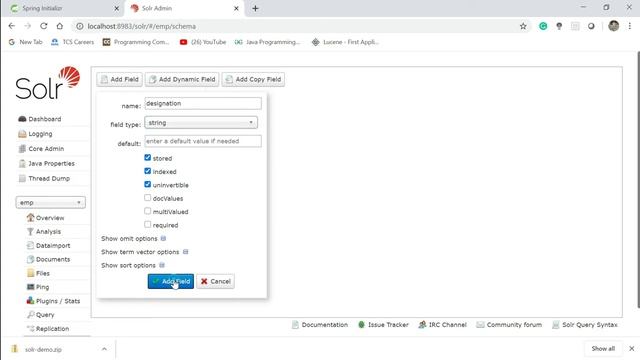Navigate back in browser
The width and height of the screenshot is (640, 360).
[11, 26]
